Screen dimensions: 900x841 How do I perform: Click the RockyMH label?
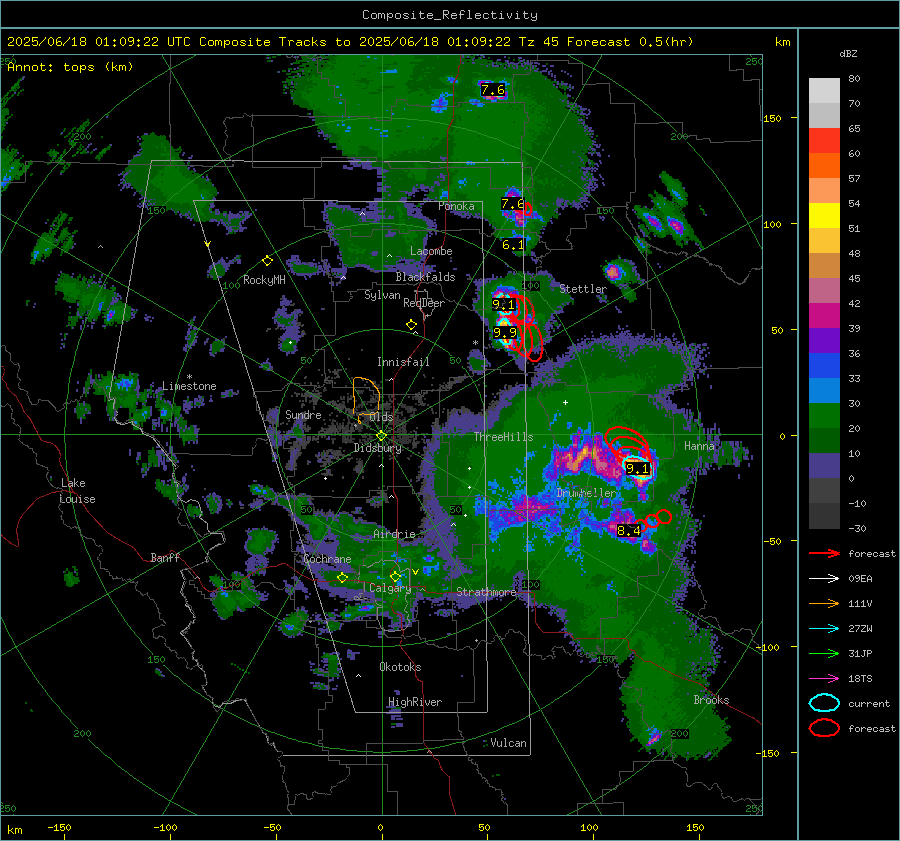point(264,280)
